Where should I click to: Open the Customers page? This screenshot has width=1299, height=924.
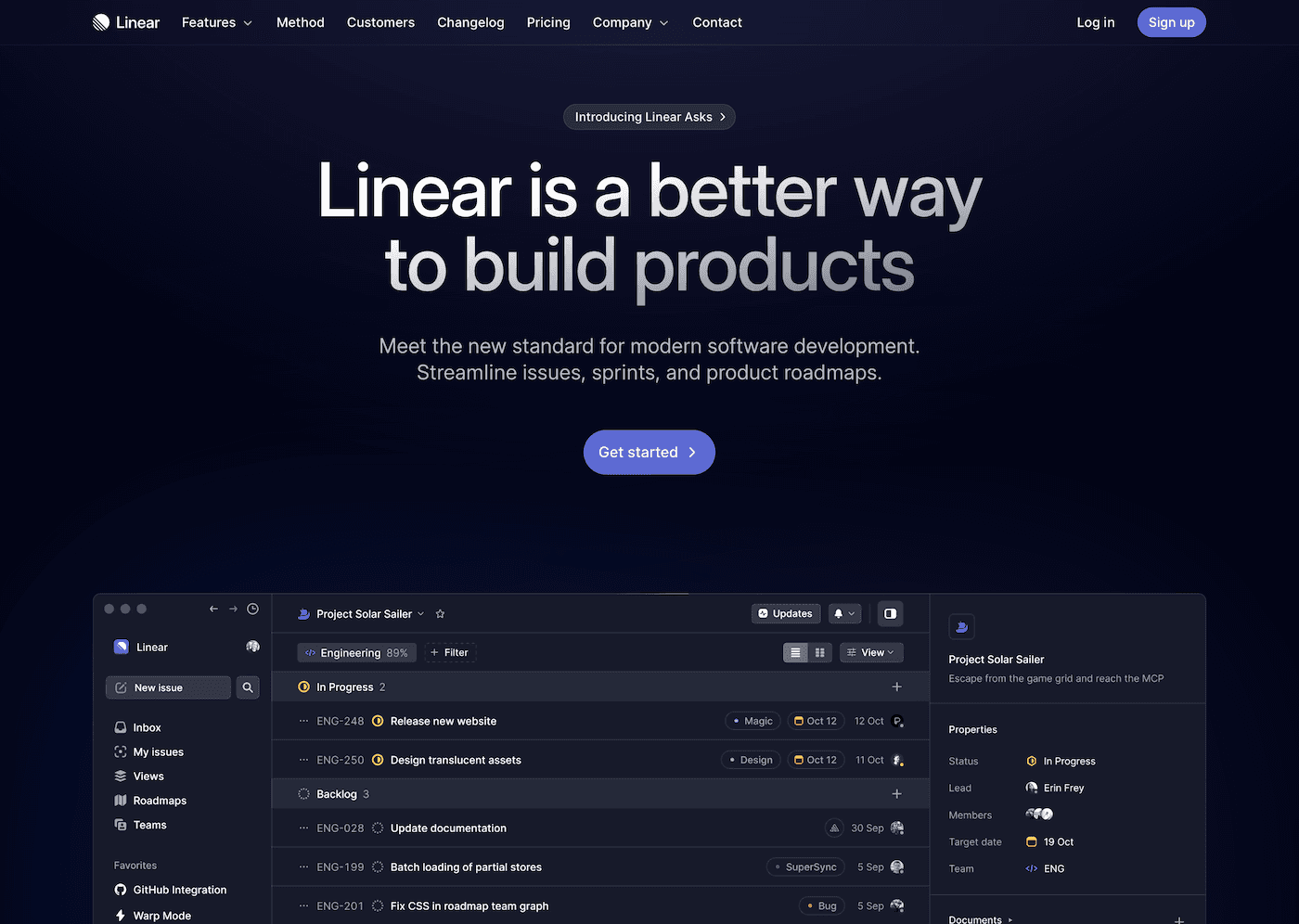(380, 22)
